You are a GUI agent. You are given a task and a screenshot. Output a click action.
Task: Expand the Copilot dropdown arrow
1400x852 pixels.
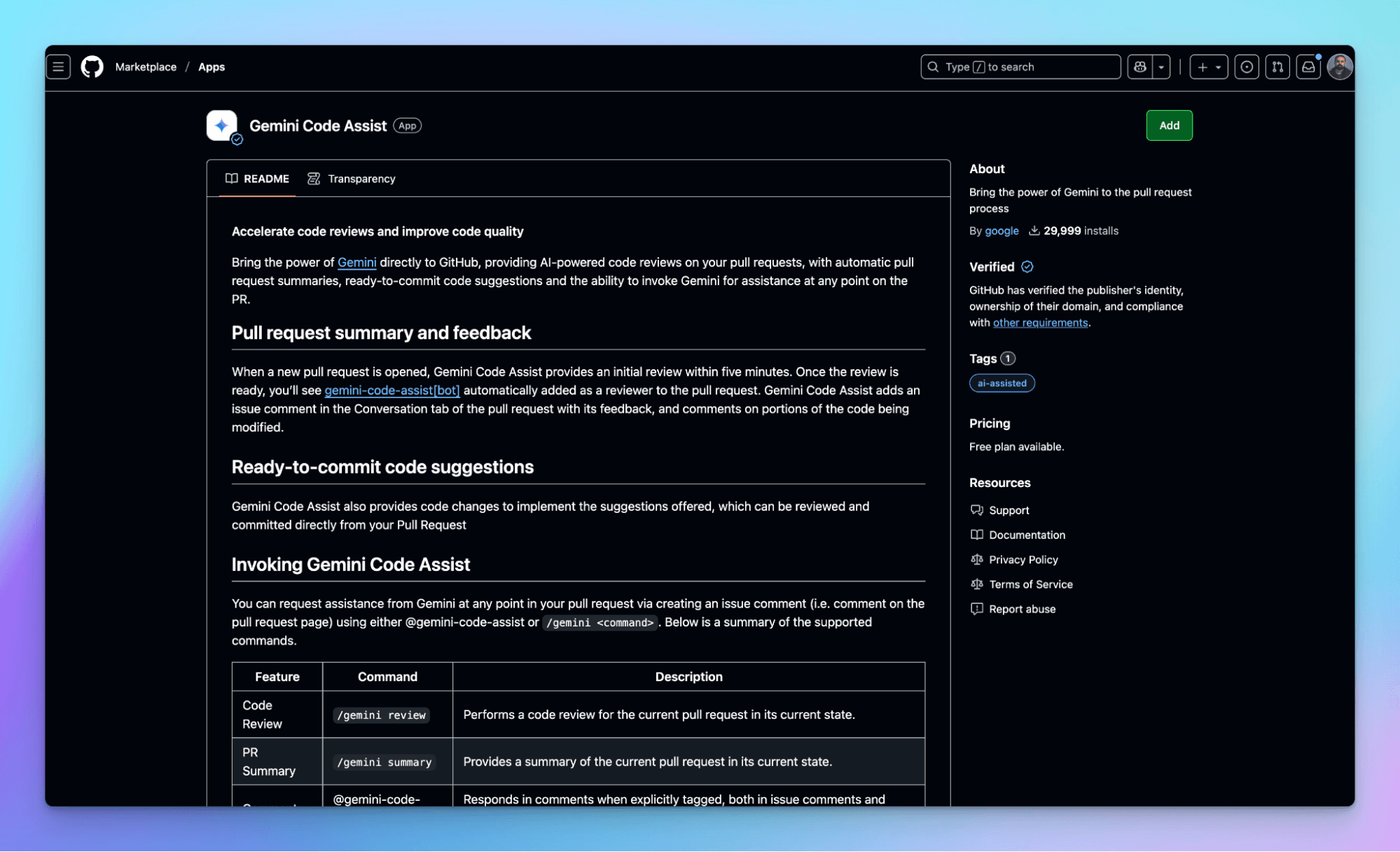pyautogui.click(x=1161, y=67)
